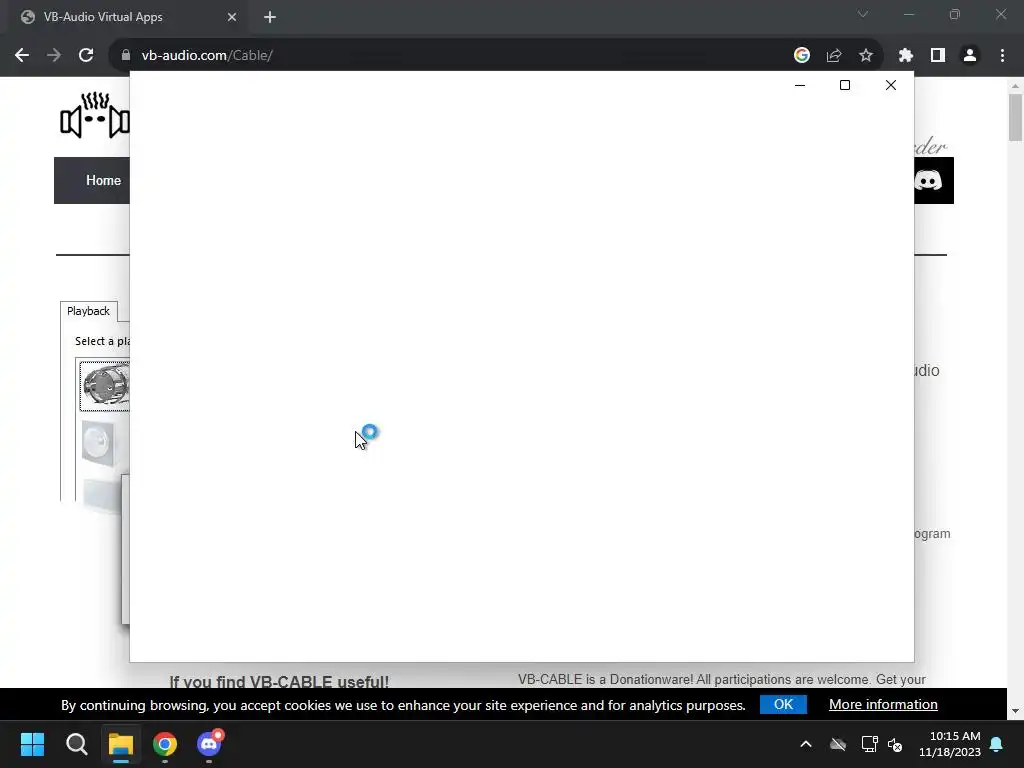Reload the vb-audio page
Screen dimensions: 1024x768
(86, 56)
